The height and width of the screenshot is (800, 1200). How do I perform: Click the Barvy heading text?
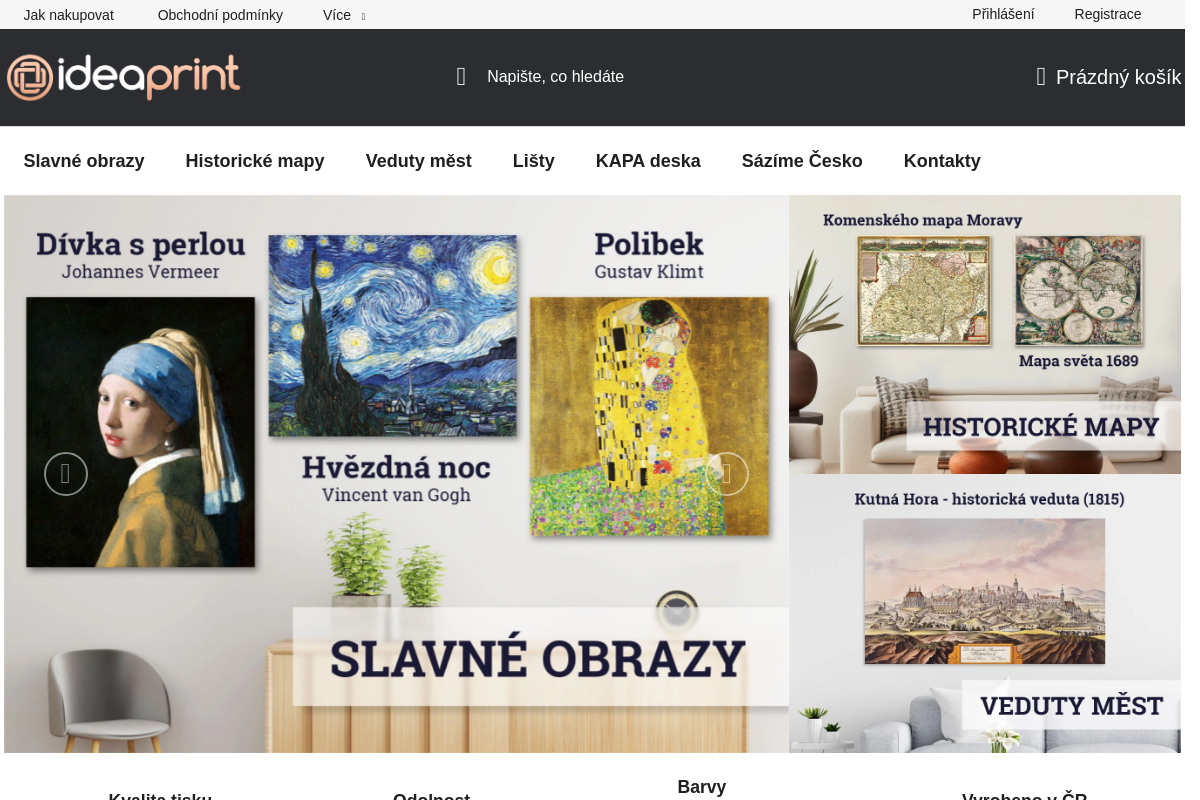(x=702, y=787)
